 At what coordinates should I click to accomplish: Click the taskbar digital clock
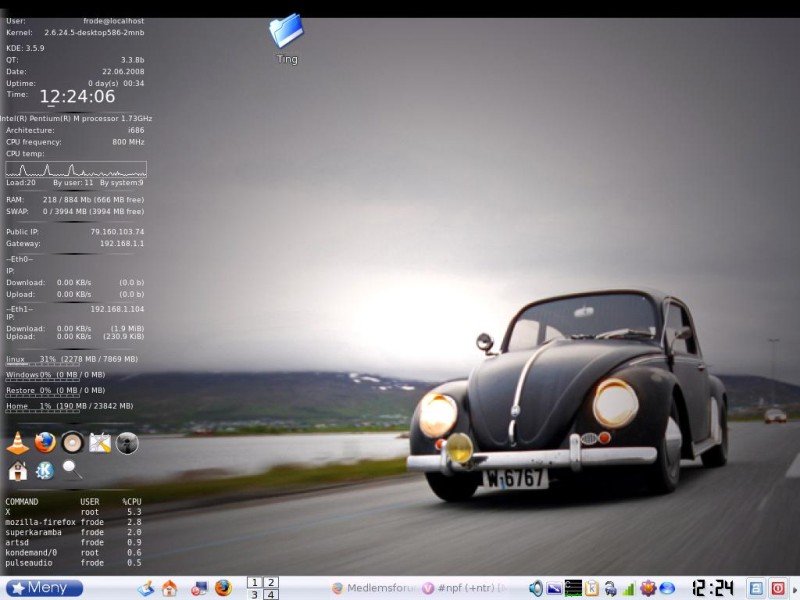(713, 588)
